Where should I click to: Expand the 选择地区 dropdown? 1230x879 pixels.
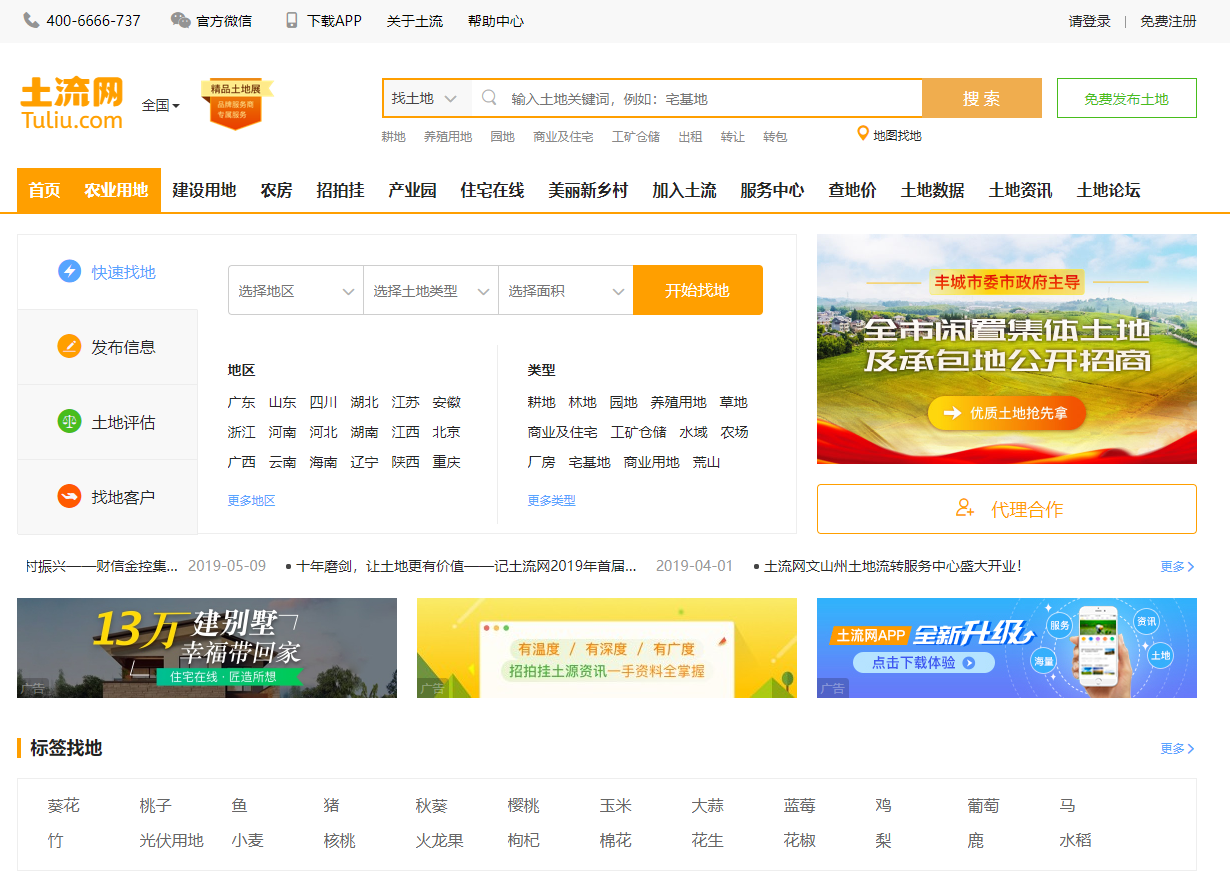[x=295, y=291]
